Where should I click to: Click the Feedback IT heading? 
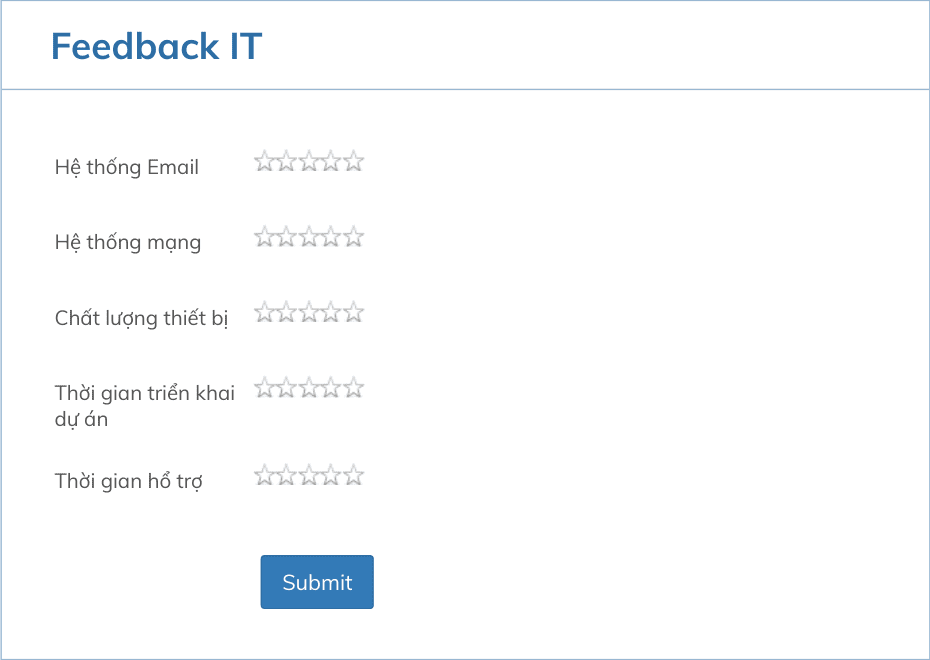tap(157, 46)
